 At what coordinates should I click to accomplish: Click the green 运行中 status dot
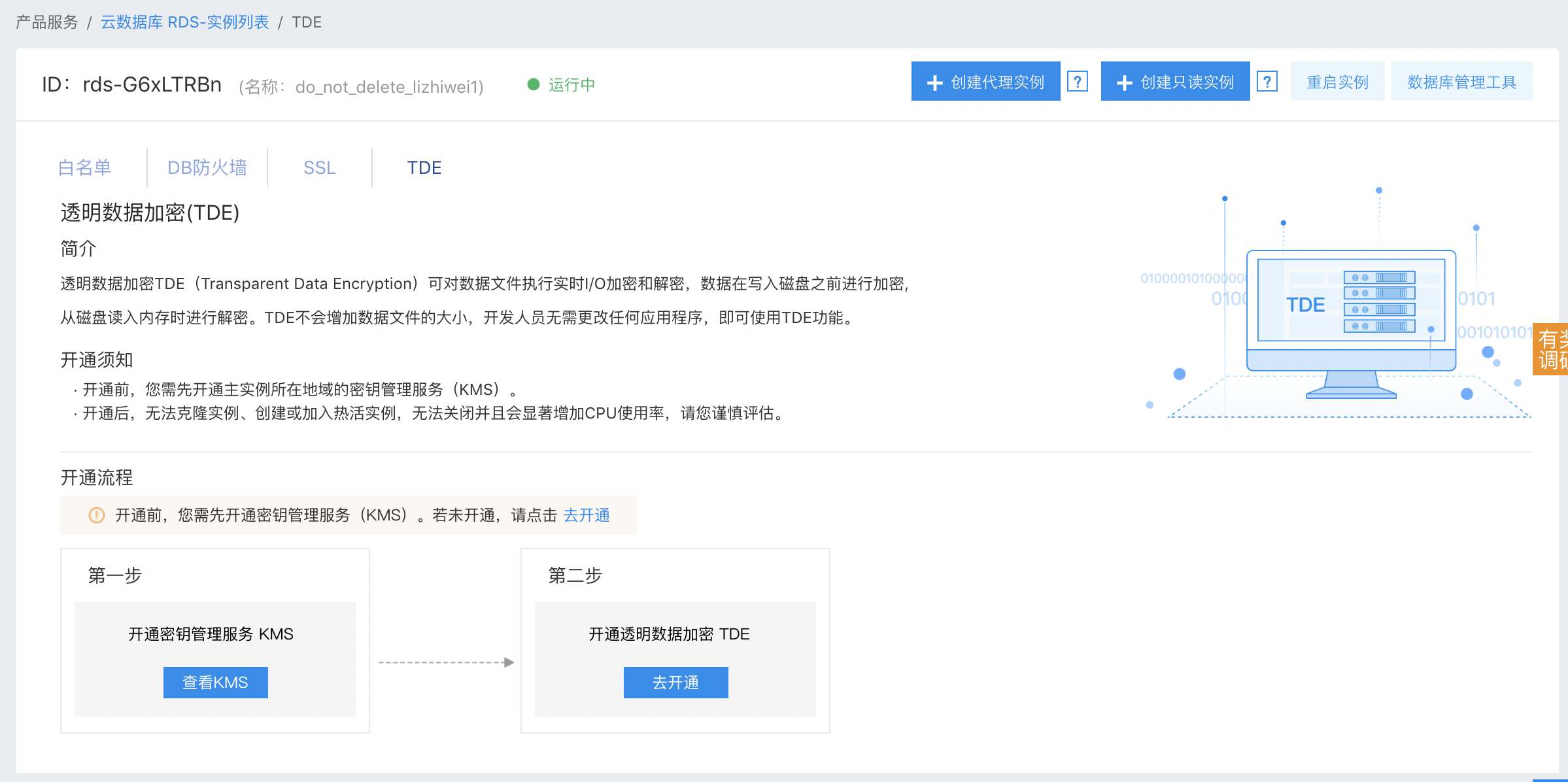click(533, 84)
